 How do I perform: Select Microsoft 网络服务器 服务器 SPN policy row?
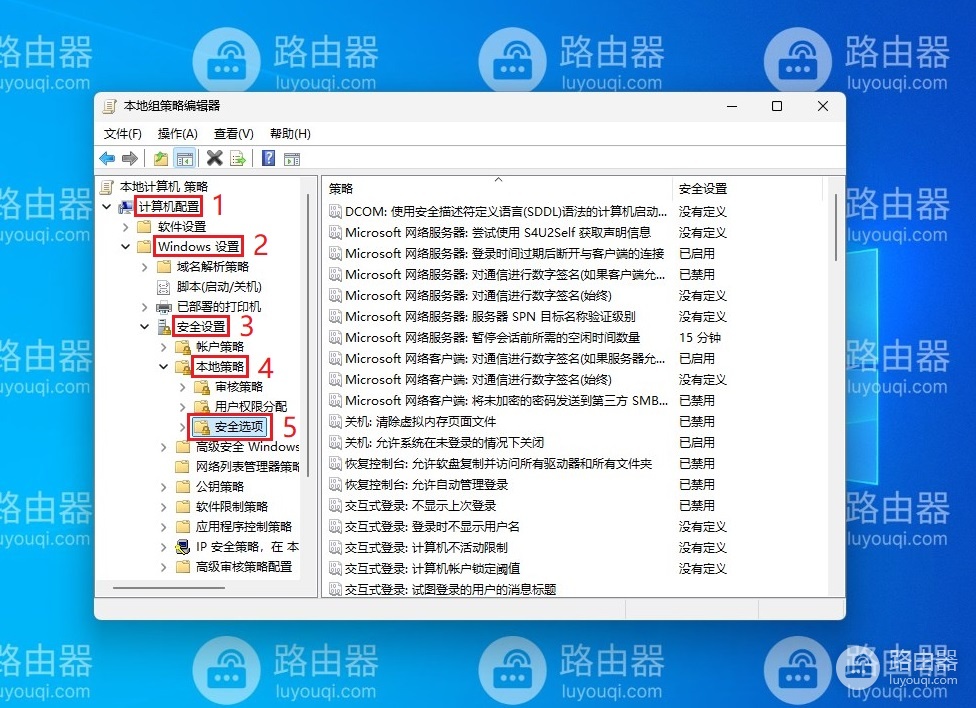point(490,316)
